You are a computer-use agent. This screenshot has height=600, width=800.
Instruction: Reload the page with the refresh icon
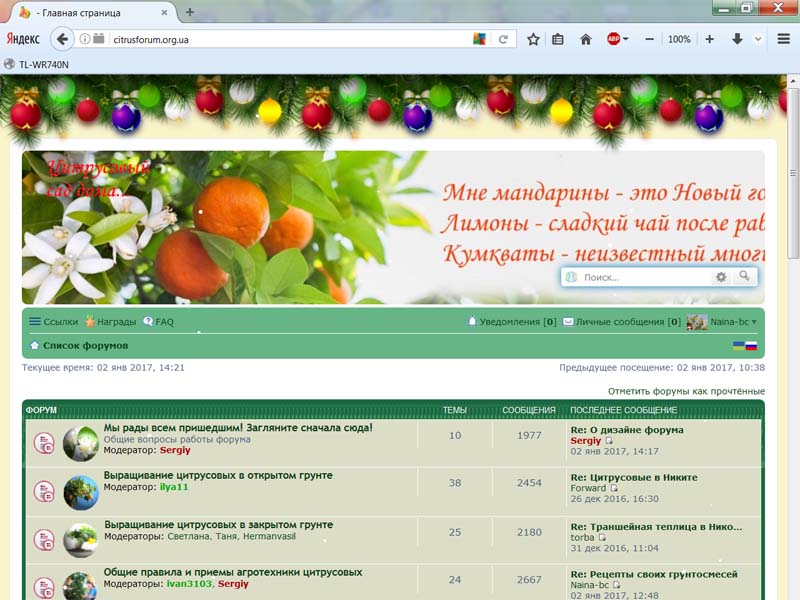(503, 39)
